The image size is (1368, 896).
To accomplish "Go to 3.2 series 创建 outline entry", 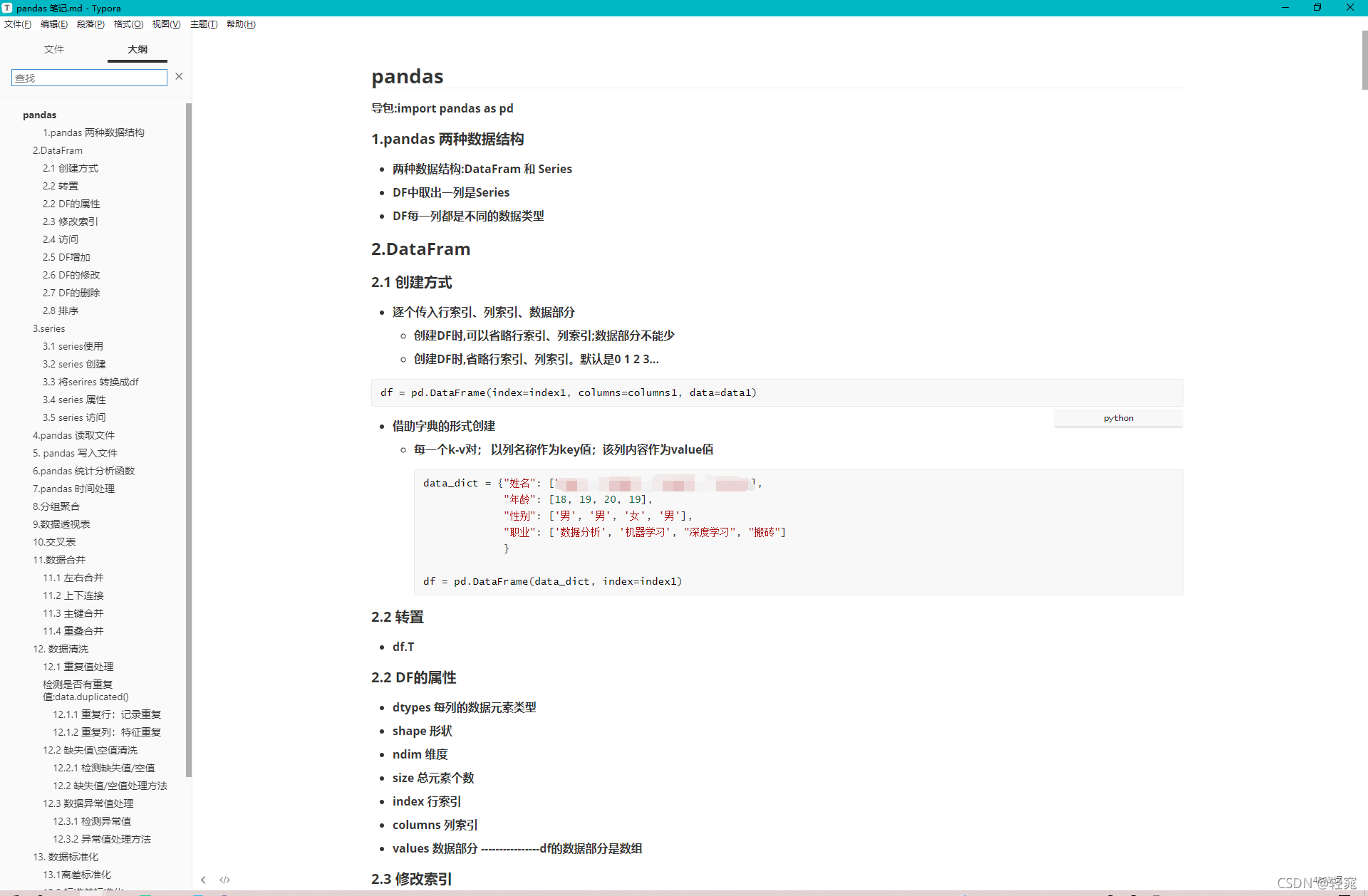I will pos(74,364).
